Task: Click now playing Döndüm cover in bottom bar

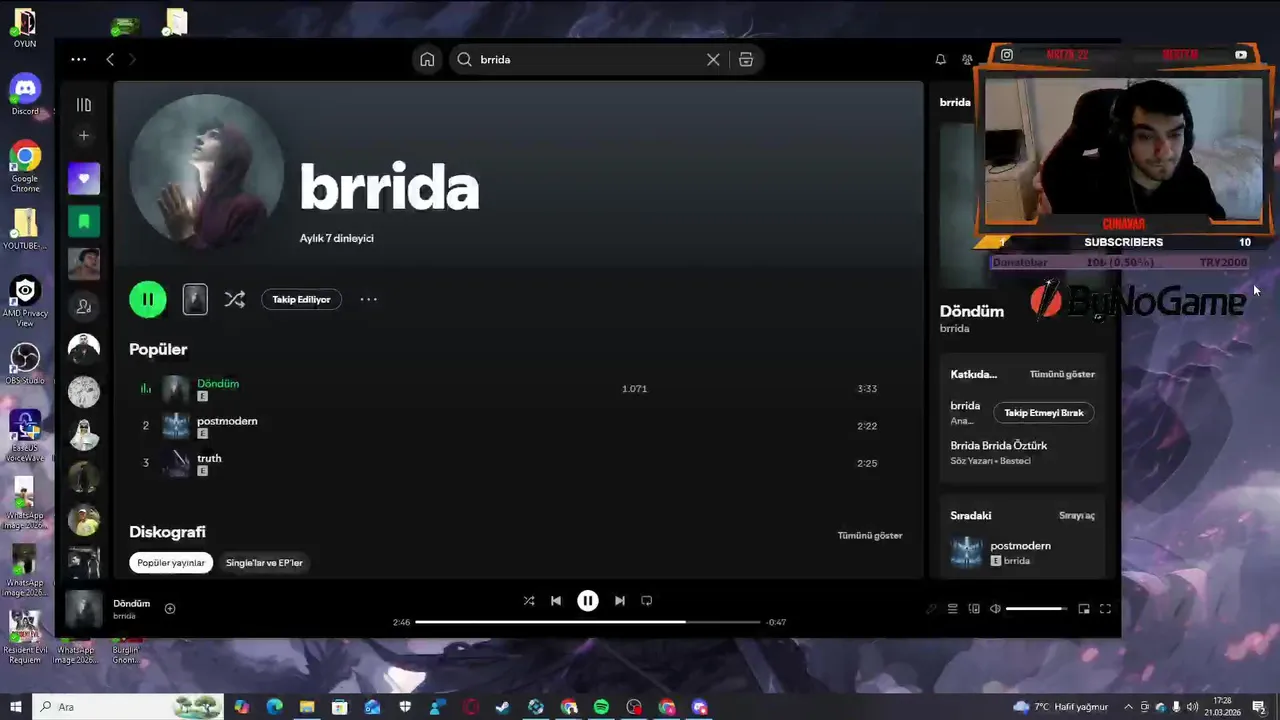Action: (x=84, y=609)
